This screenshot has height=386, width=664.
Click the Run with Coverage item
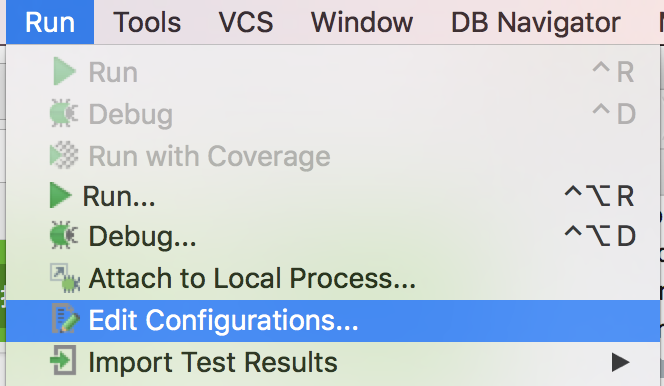333,156
